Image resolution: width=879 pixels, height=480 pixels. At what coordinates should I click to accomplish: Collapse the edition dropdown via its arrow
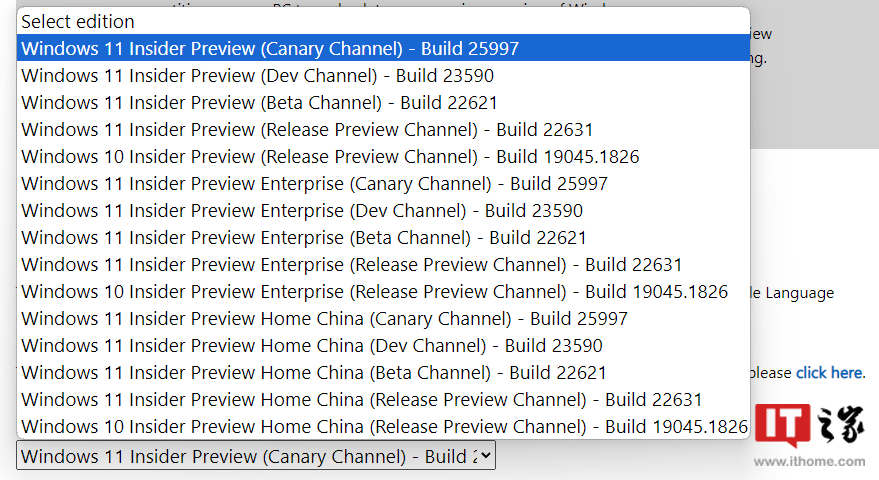click(x=484, y=456)
